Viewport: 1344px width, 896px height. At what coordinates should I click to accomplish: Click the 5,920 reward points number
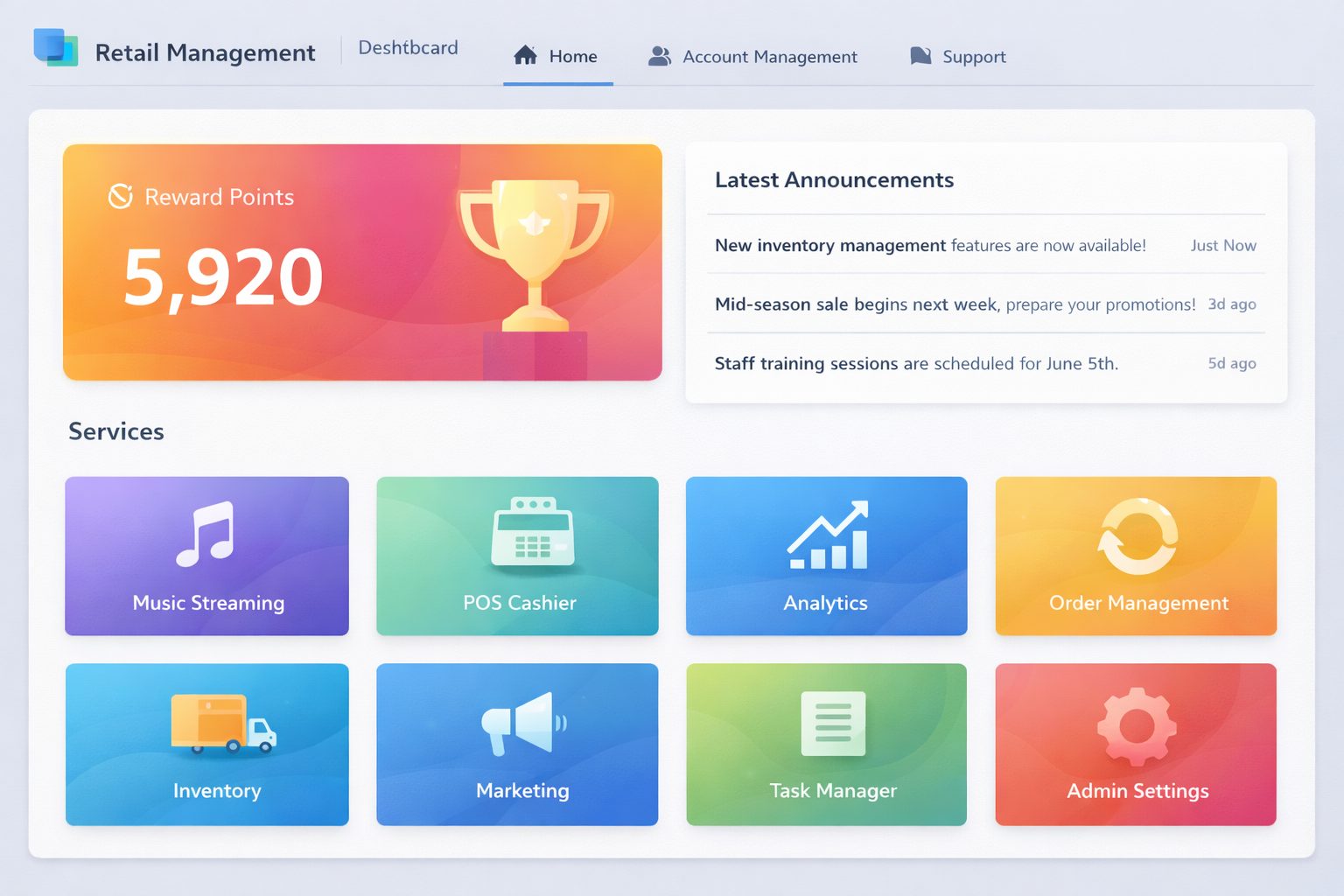(223, 277)
